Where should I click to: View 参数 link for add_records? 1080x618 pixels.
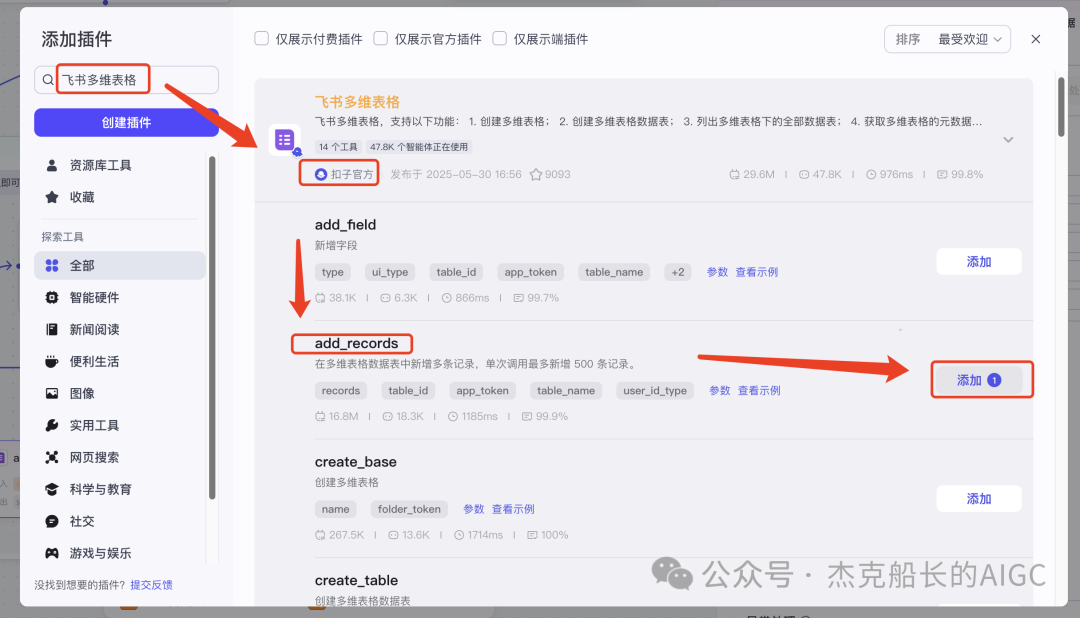(720, 391)
